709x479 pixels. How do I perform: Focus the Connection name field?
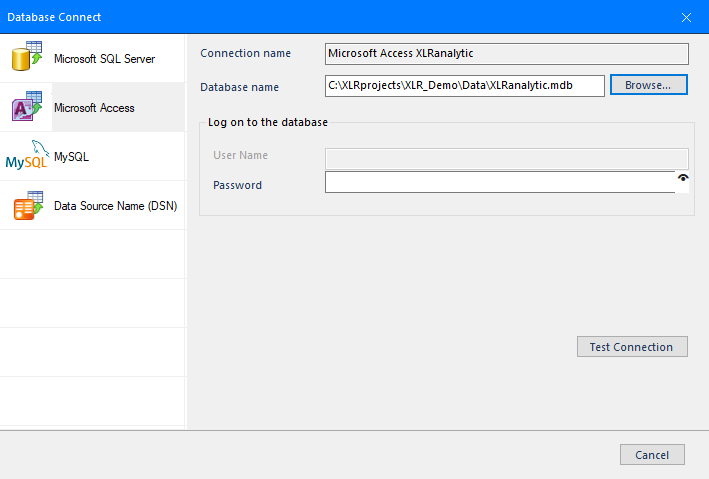506,54
